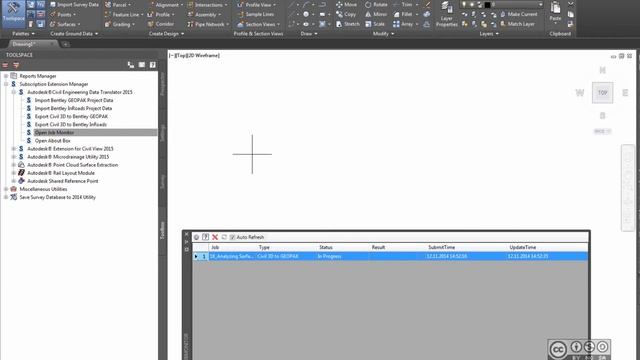Image resolution: width=640 pixels, height=360 pixels.
Task: Click the black layer color swatch
Action: 487,4
